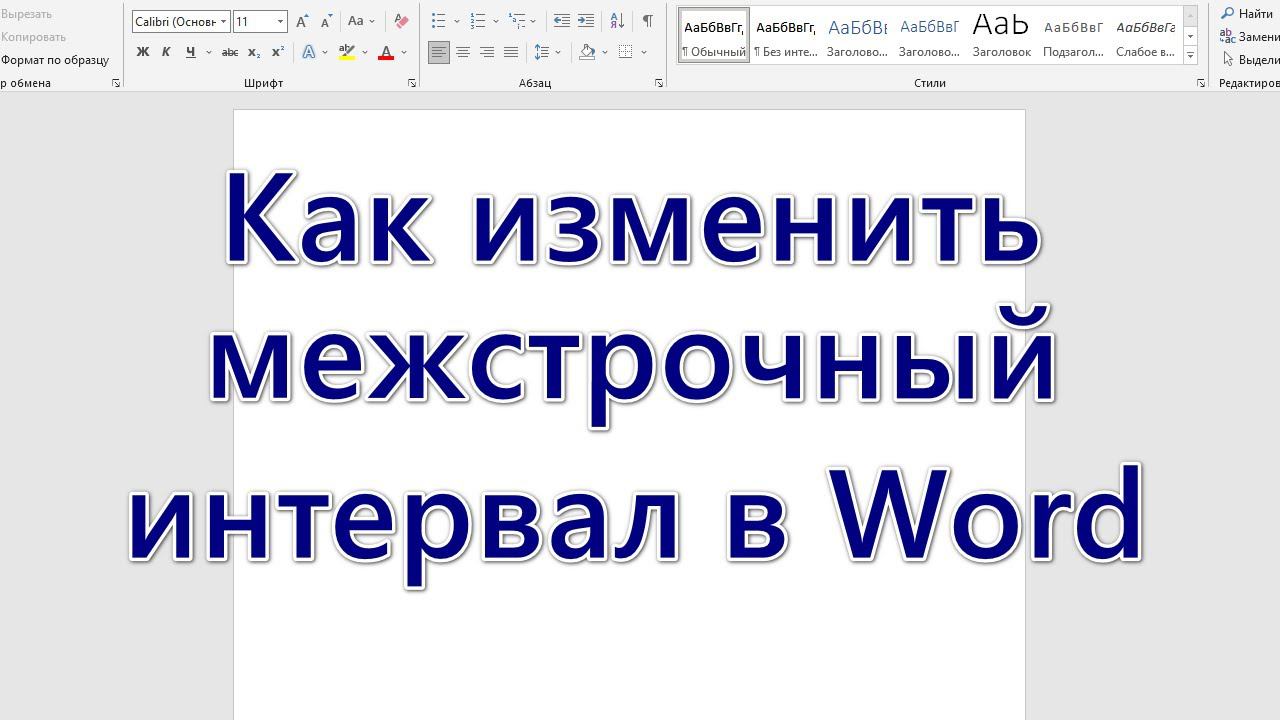Click the Decrease Font Size icon

pos(326,21)
